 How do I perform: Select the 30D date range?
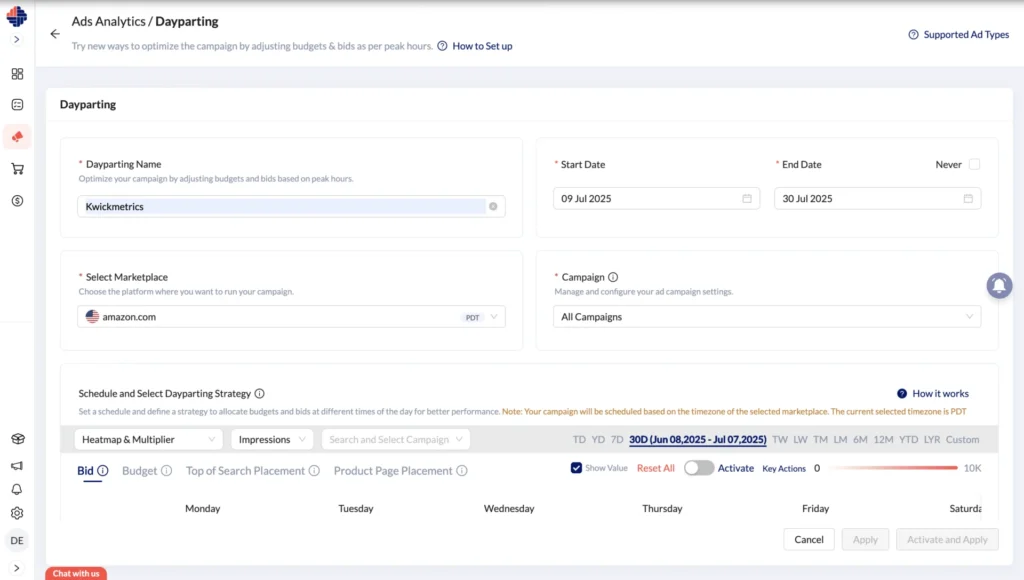[697, 440]
